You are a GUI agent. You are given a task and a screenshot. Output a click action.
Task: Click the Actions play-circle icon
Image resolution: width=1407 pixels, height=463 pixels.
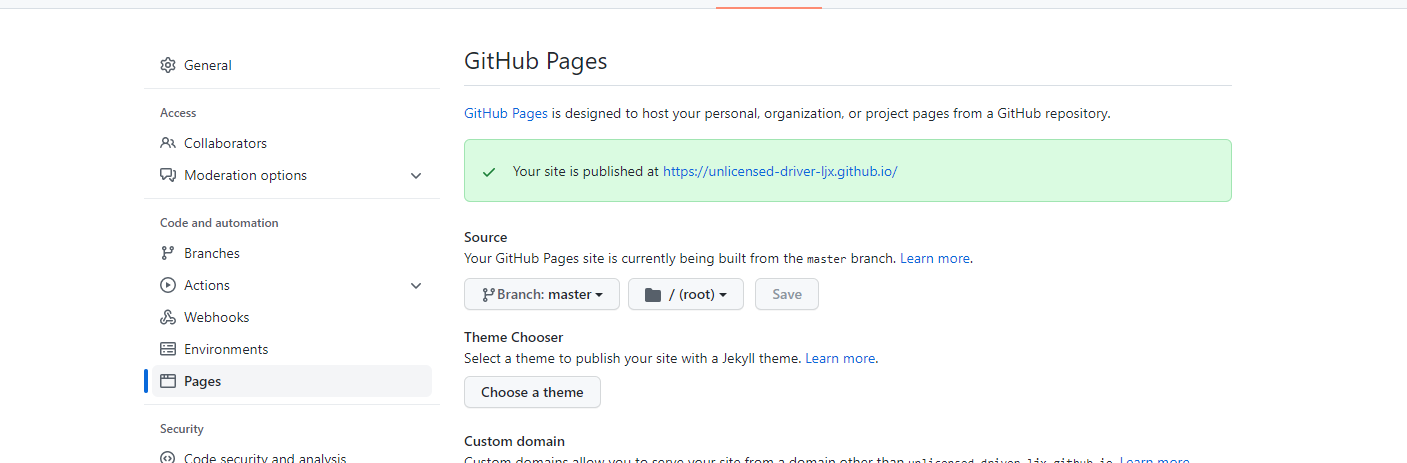tap(168, 285)
